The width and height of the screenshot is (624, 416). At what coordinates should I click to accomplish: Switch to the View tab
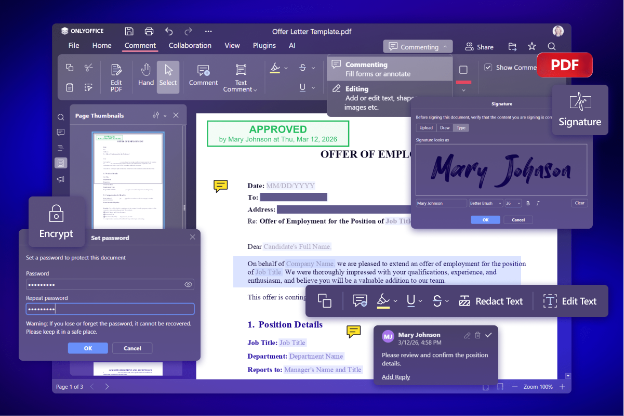(232, 46)
